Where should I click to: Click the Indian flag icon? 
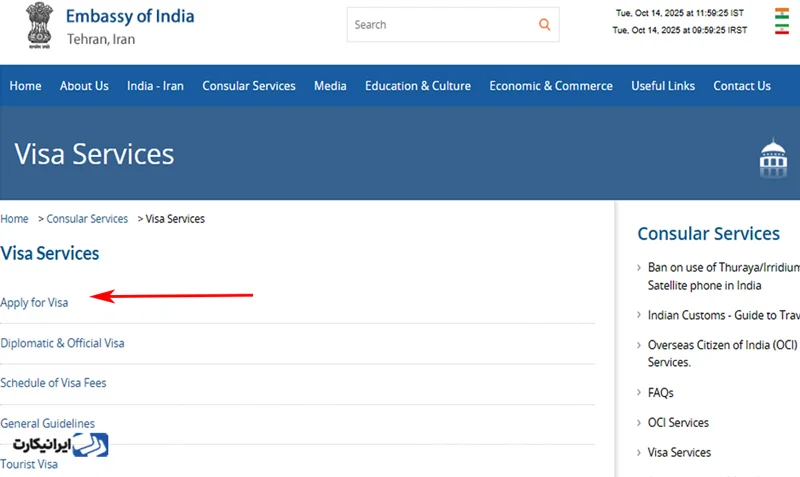point(781,14)
